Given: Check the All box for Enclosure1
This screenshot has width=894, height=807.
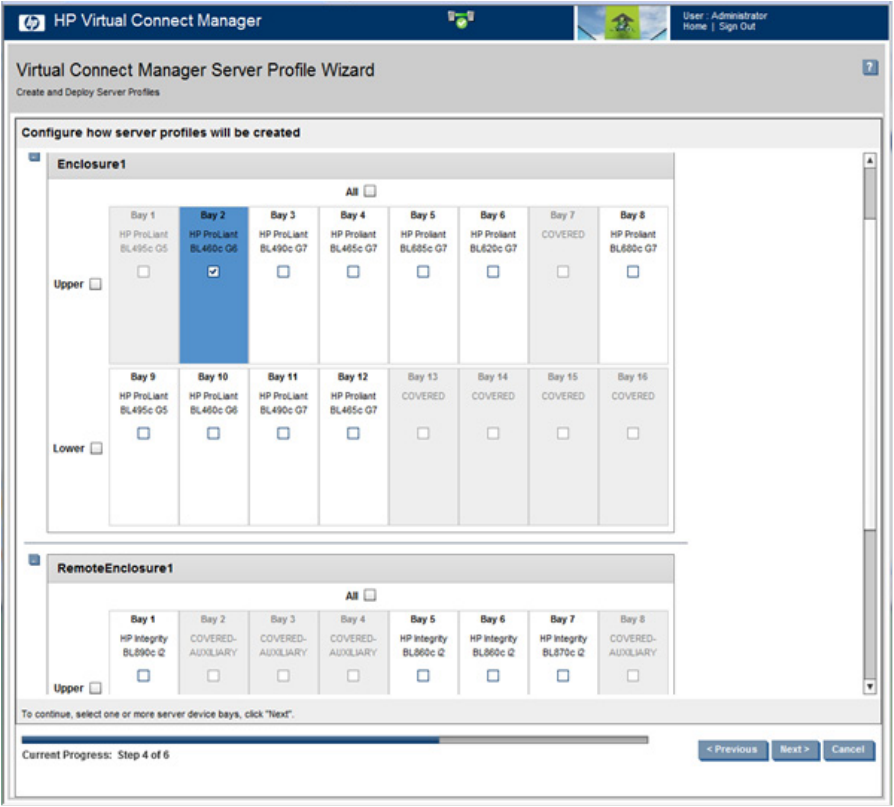Looking at the screenshot, I should 370,191.
